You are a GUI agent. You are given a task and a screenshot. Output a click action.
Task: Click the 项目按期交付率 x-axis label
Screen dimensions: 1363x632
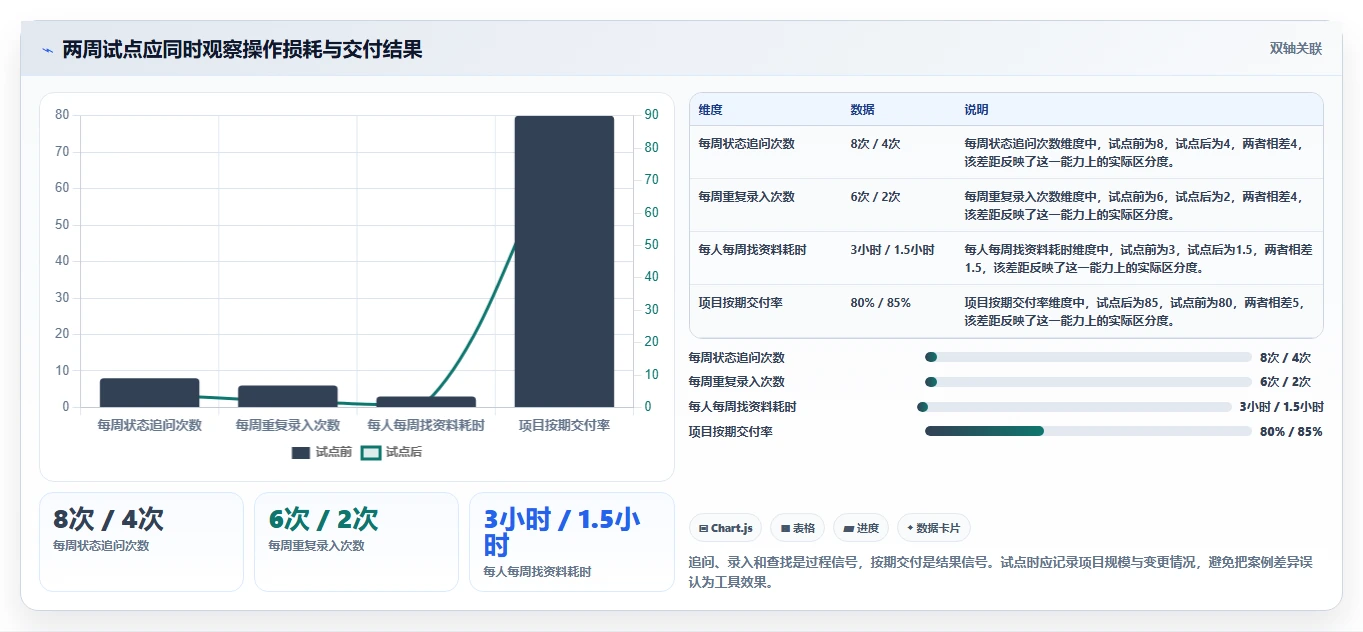tap(564, 426)
